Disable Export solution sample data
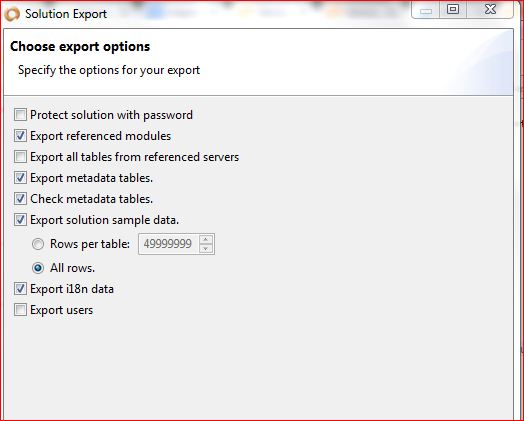524x421 pixels. (x=20, y=220)
